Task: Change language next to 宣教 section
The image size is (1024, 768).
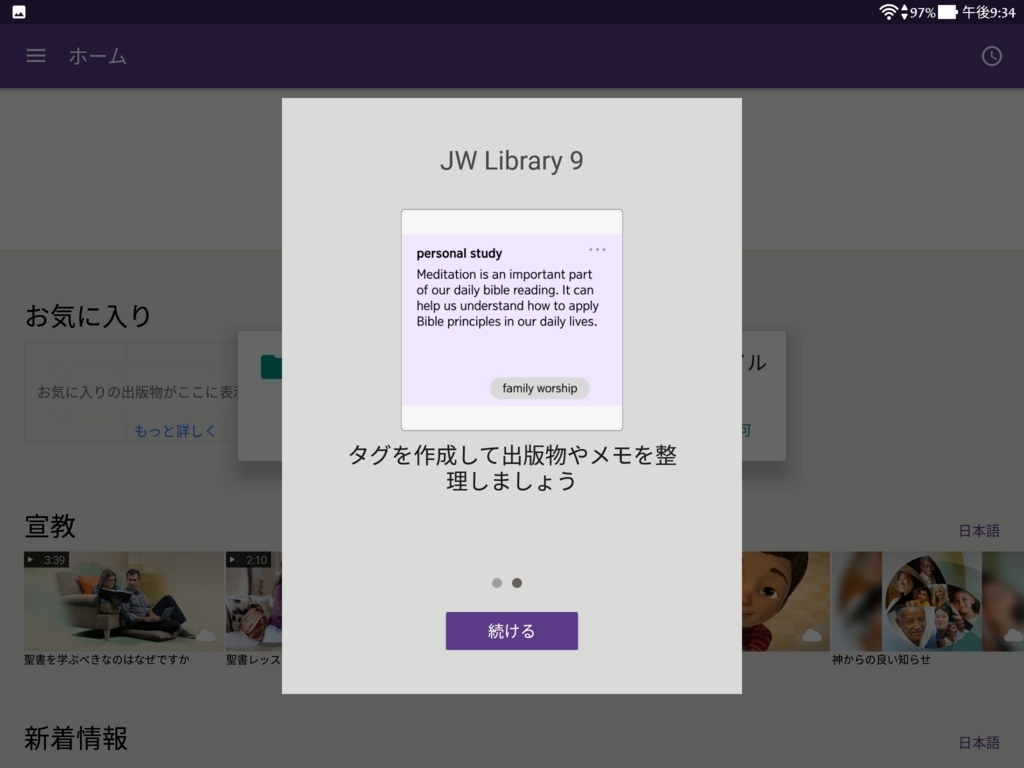Action: tap(978, 531)
